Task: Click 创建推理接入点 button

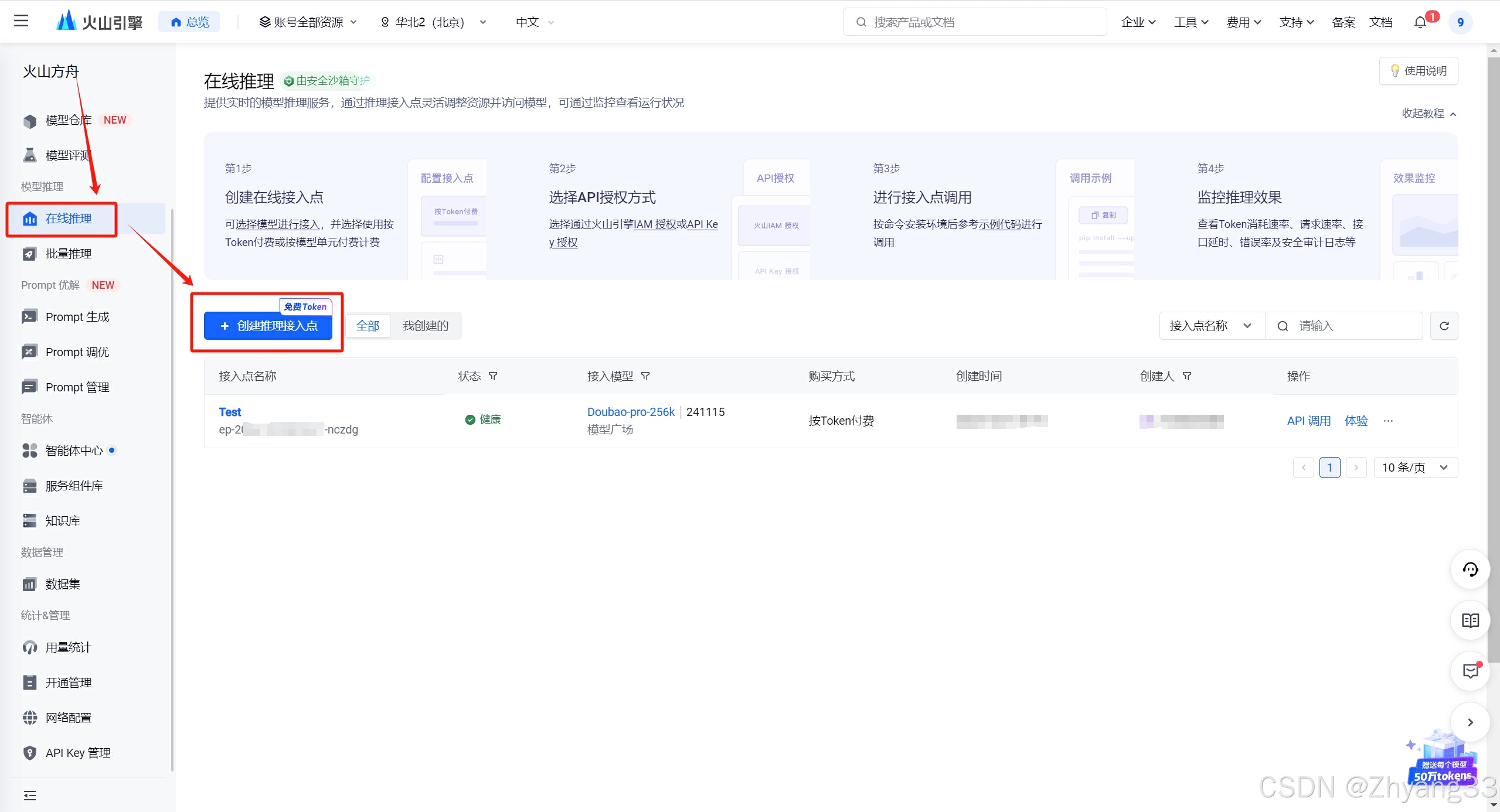Action: point(268,326)
